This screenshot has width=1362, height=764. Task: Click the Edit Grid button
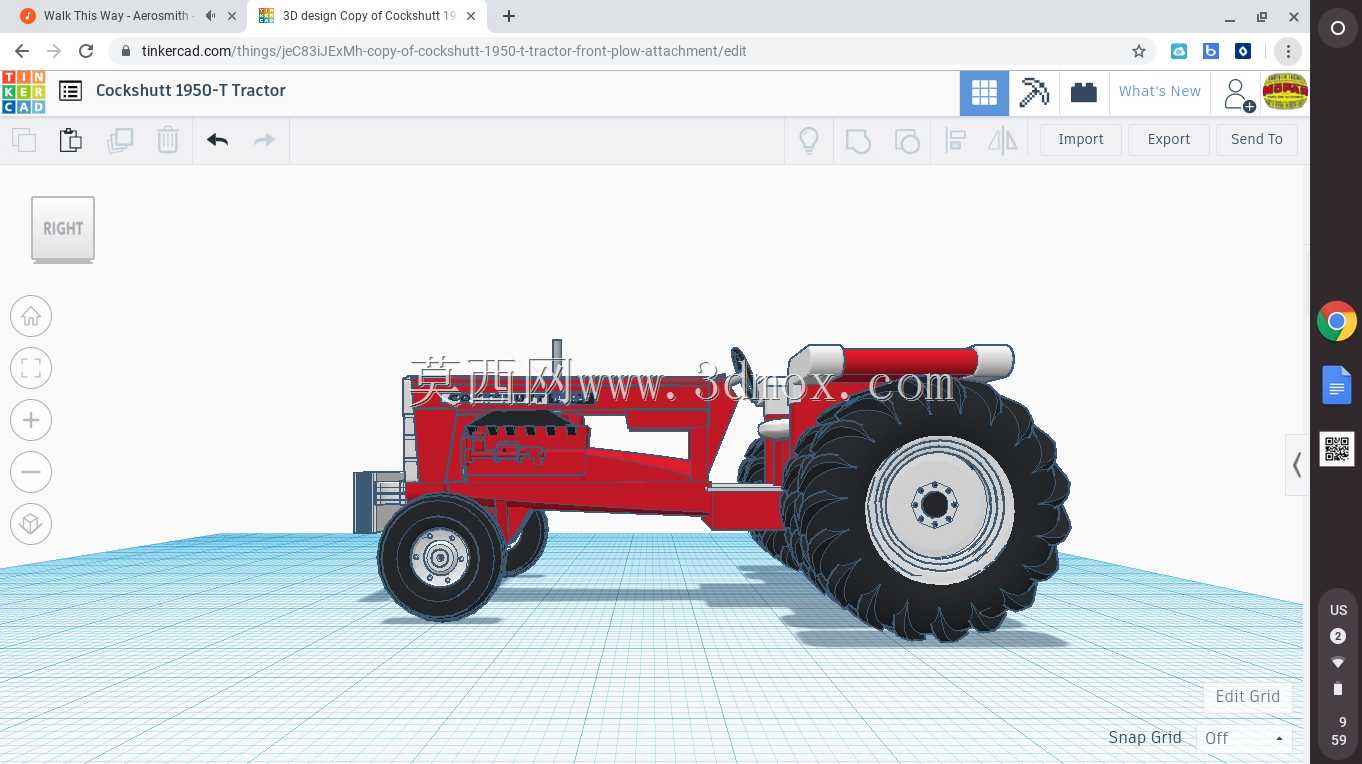[1247, 697]
